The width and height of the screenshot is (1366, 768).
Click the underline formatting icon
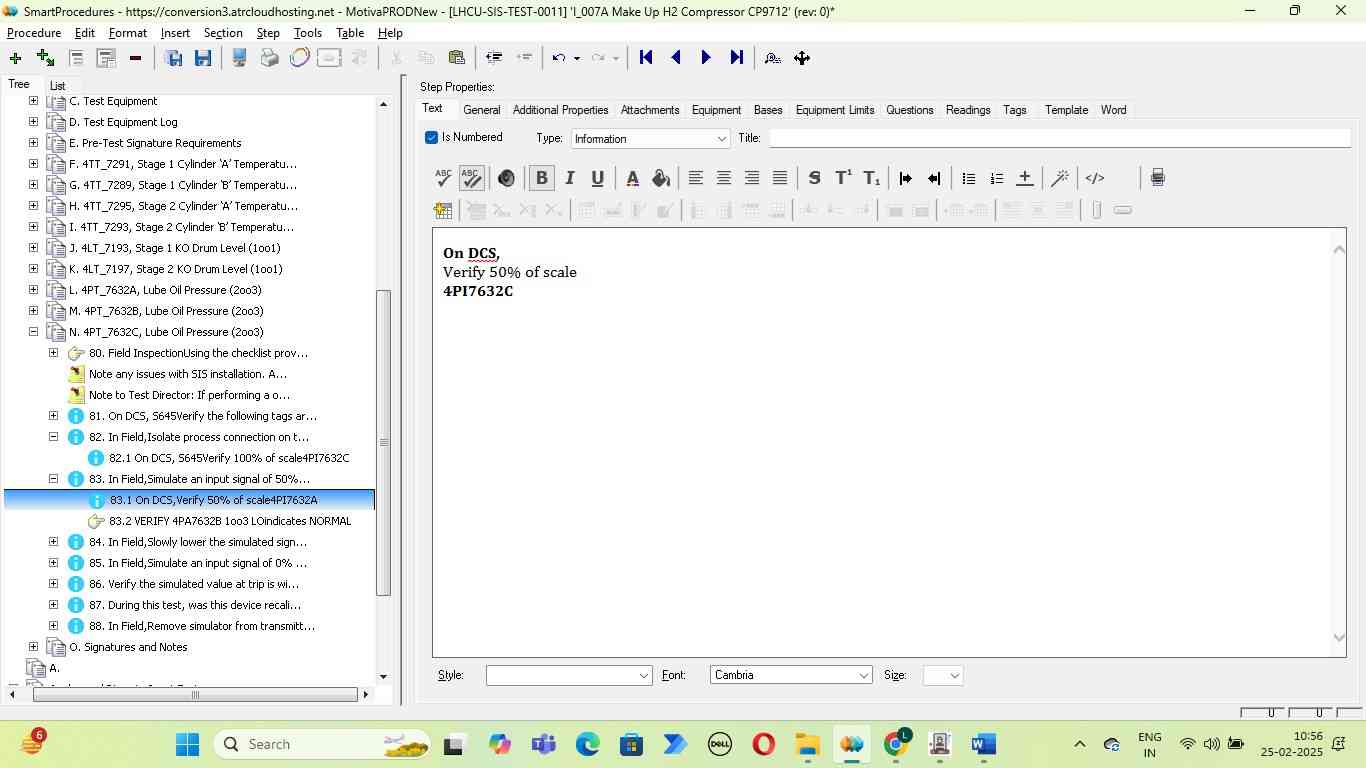click(x=597, y=178)
